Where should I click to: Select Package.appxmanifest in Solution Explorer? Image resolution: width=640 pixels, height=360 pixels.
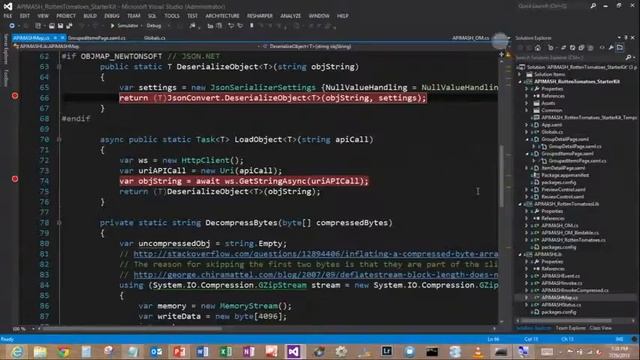pos(565,175)
